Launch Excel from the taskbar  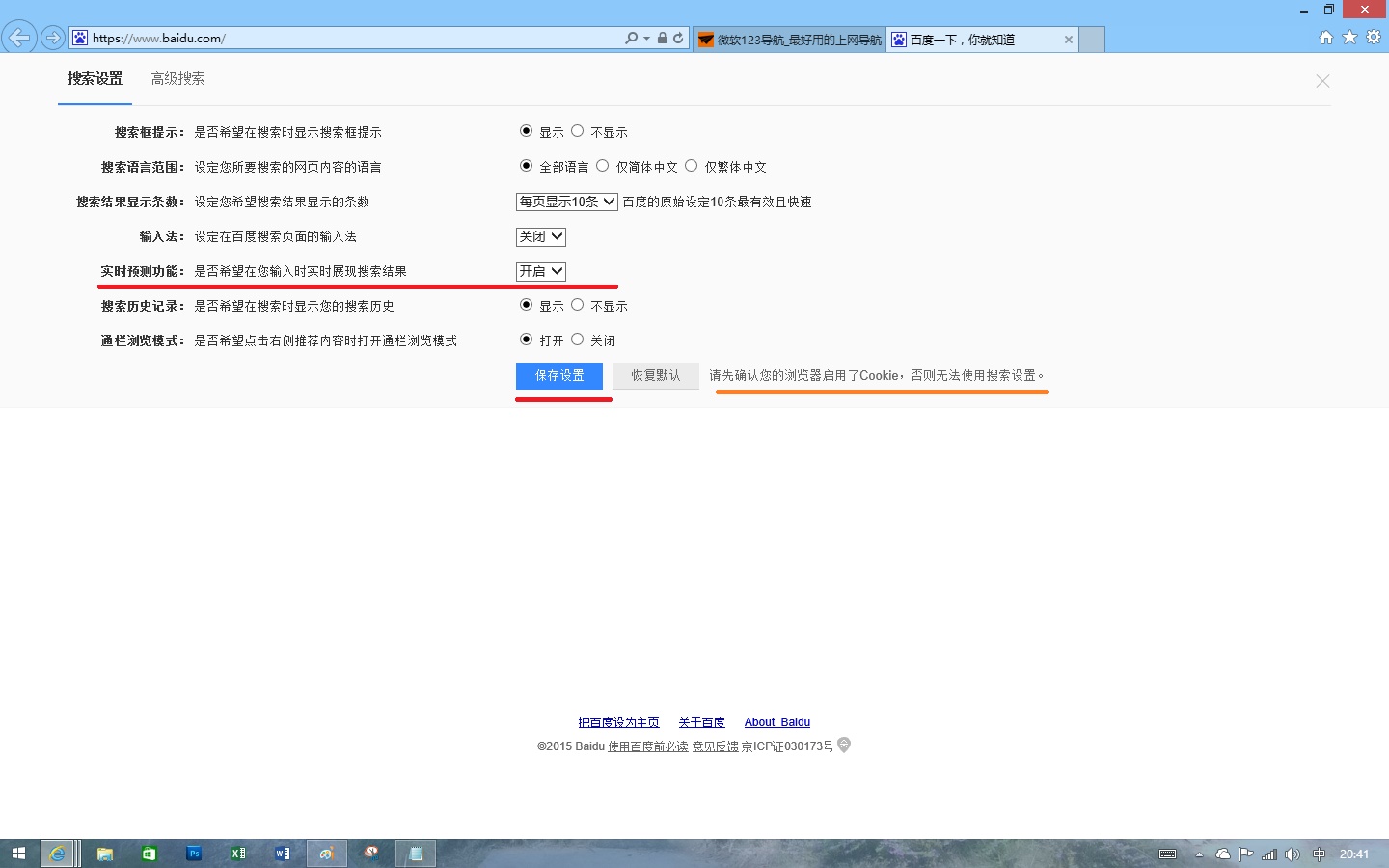coord(238,854)
